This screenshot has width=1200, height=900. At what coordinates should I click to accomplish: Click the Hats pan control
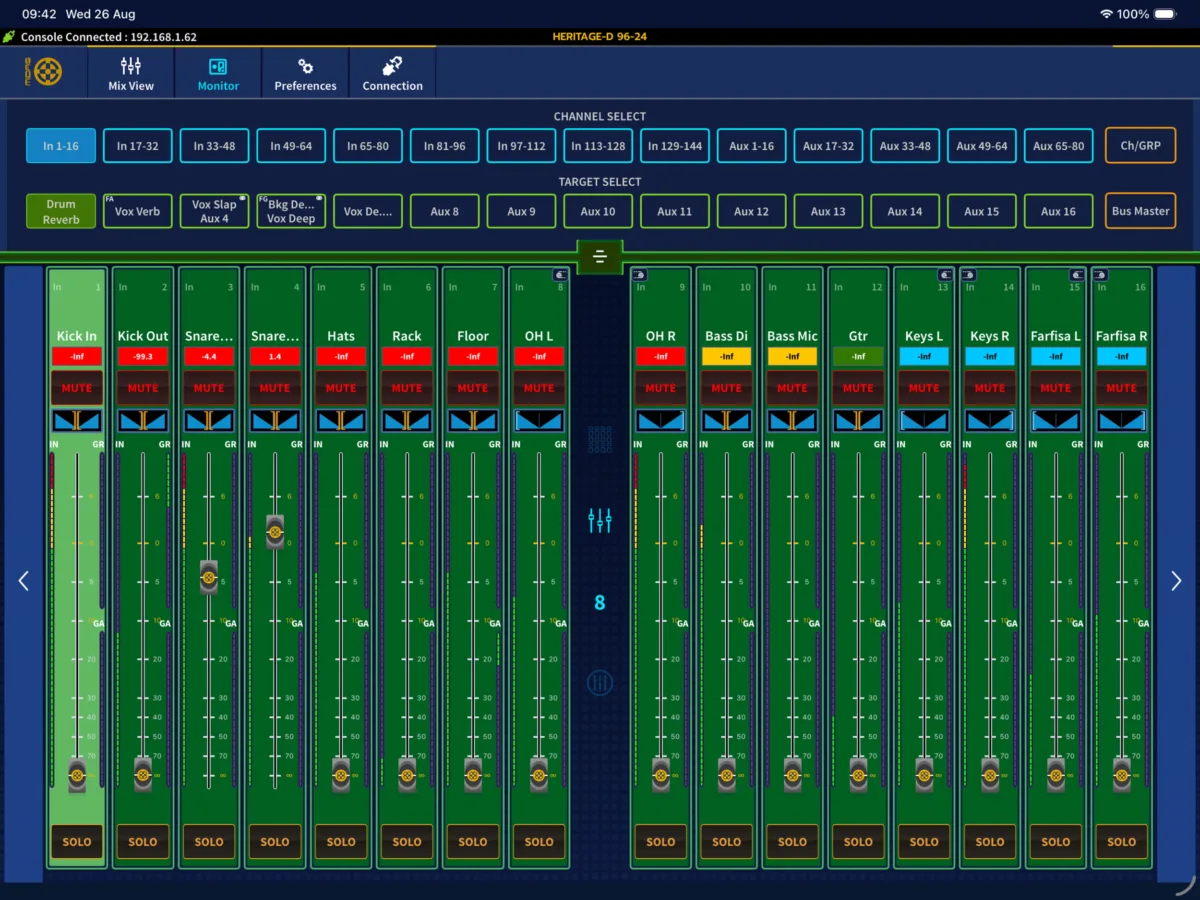(x=341, y=420)
